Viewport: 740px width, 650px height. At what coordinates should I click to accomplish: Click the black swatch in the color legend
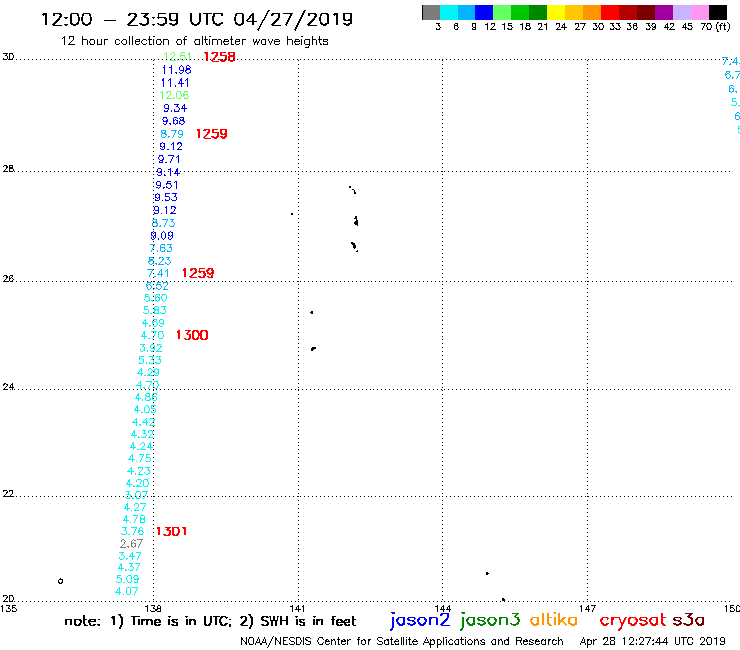coord(718,12)
